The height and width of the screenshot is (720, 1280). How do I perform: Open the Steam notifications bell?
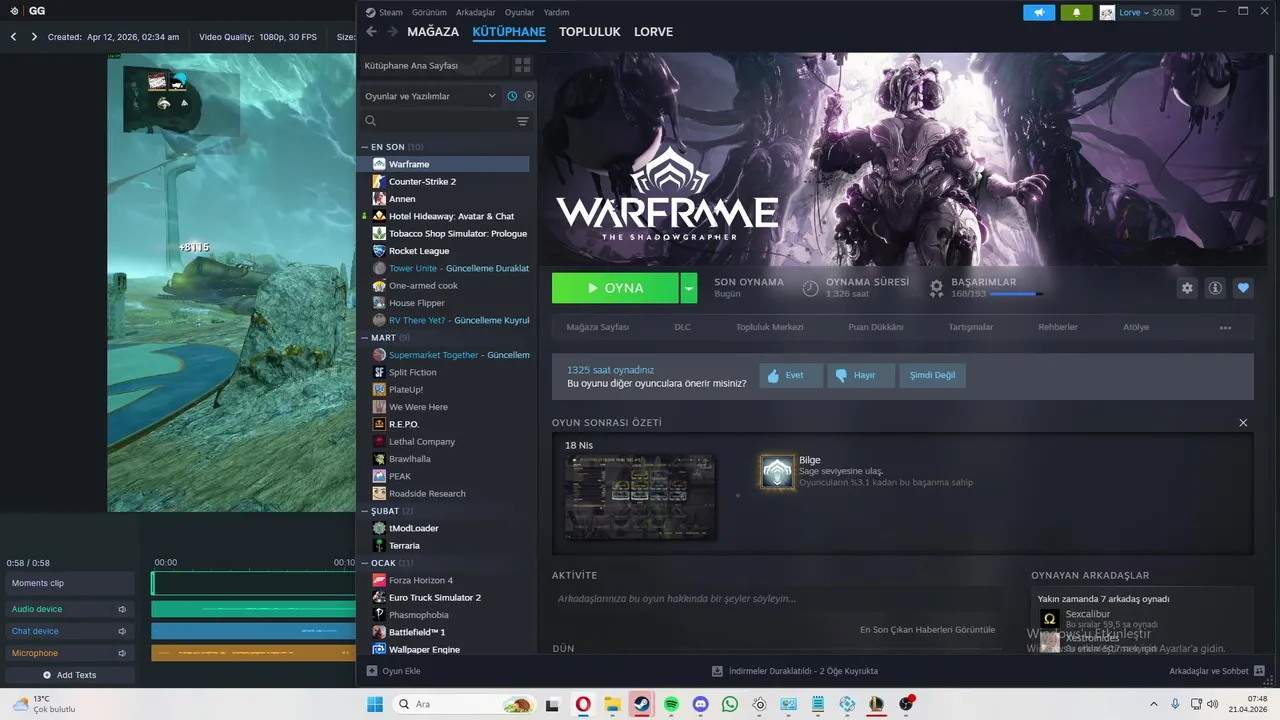pos(1076,13)
